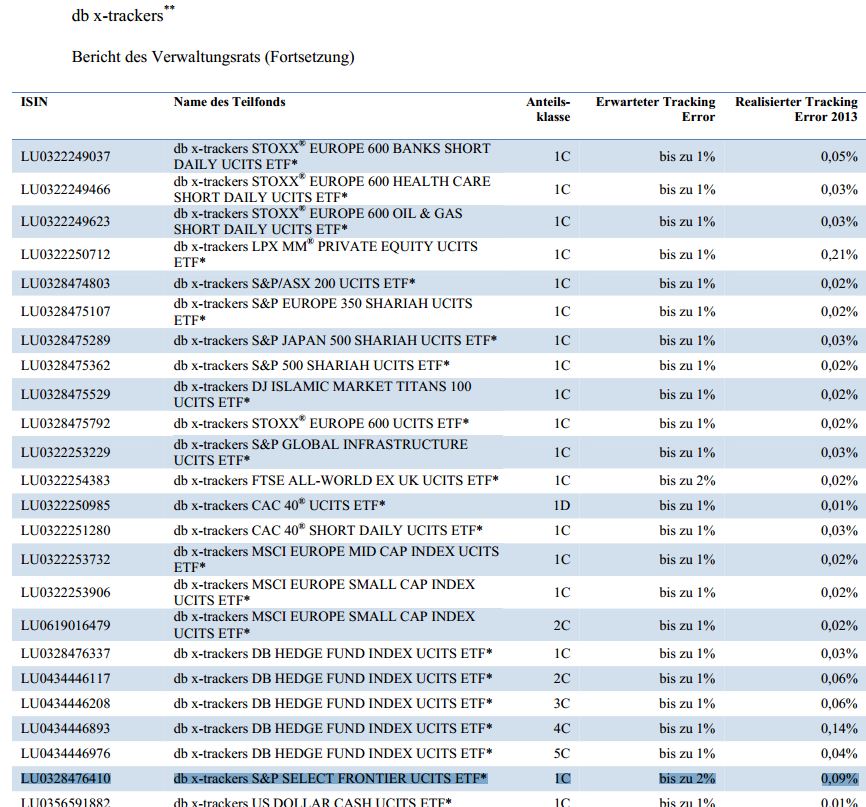Select ISIN LU0328475289
Viewport: 866px width, 807px height.
[x=66, y=340]
